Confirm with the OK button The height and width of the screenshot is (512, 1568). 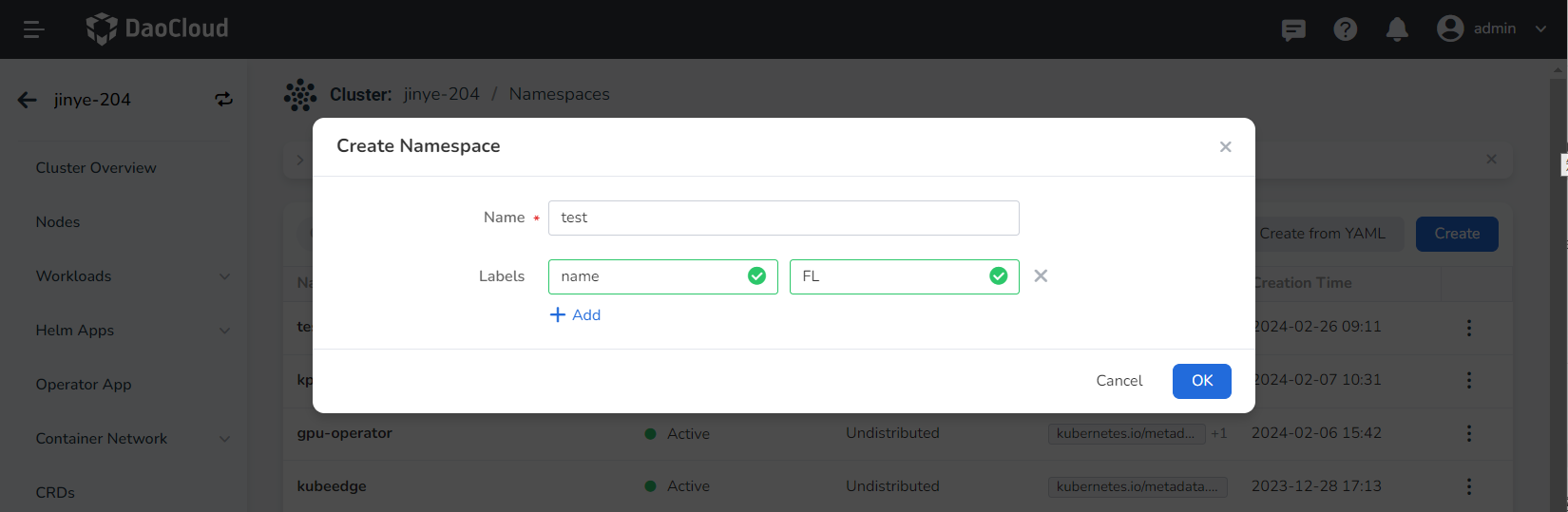pos(1202,381)
